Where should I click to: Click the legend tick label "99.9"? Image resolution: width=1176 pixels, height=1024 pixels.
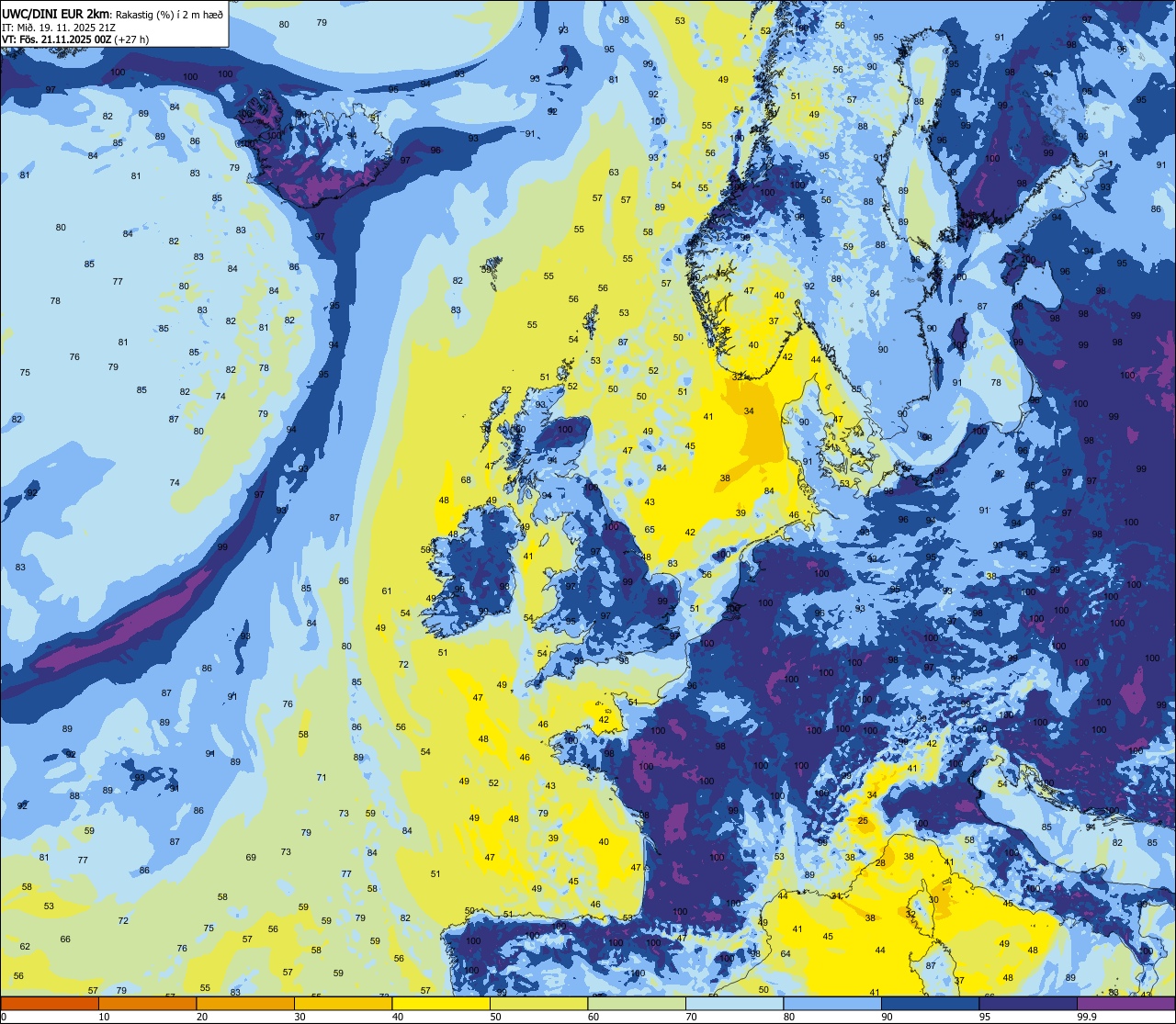[x=1089, y=1017]
